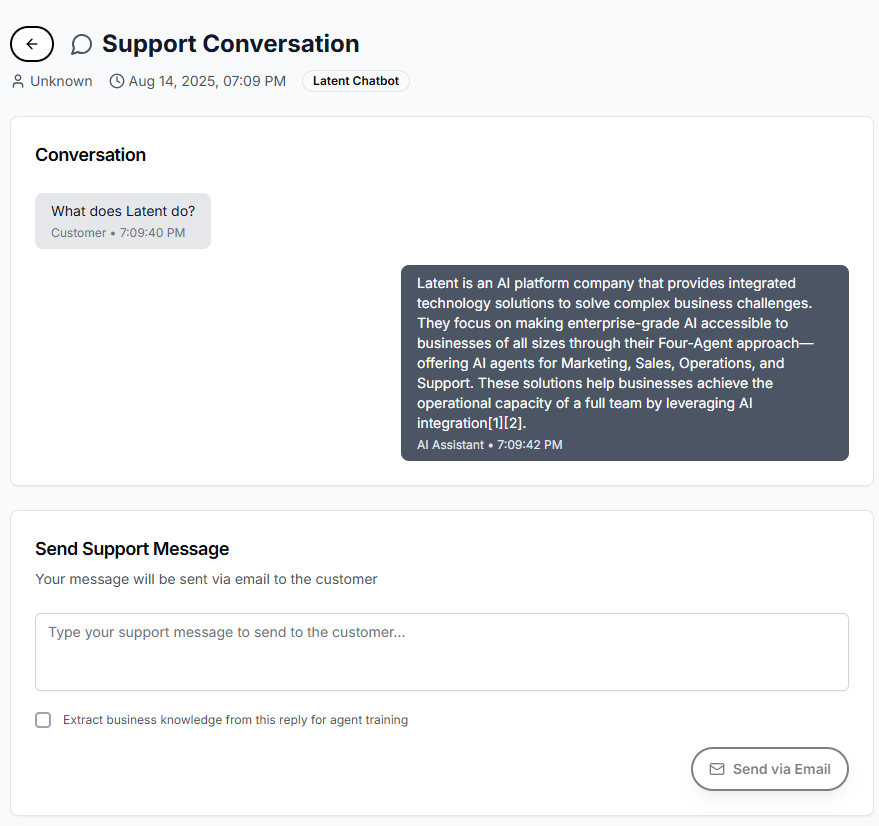Click the envelope icon in the Send button

[716, 769]
